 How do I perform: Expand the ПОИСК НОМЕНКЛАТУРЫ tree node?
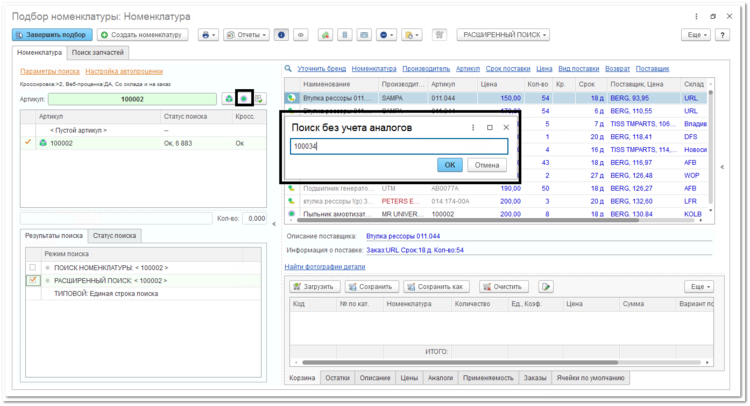(x=48, y=268)
